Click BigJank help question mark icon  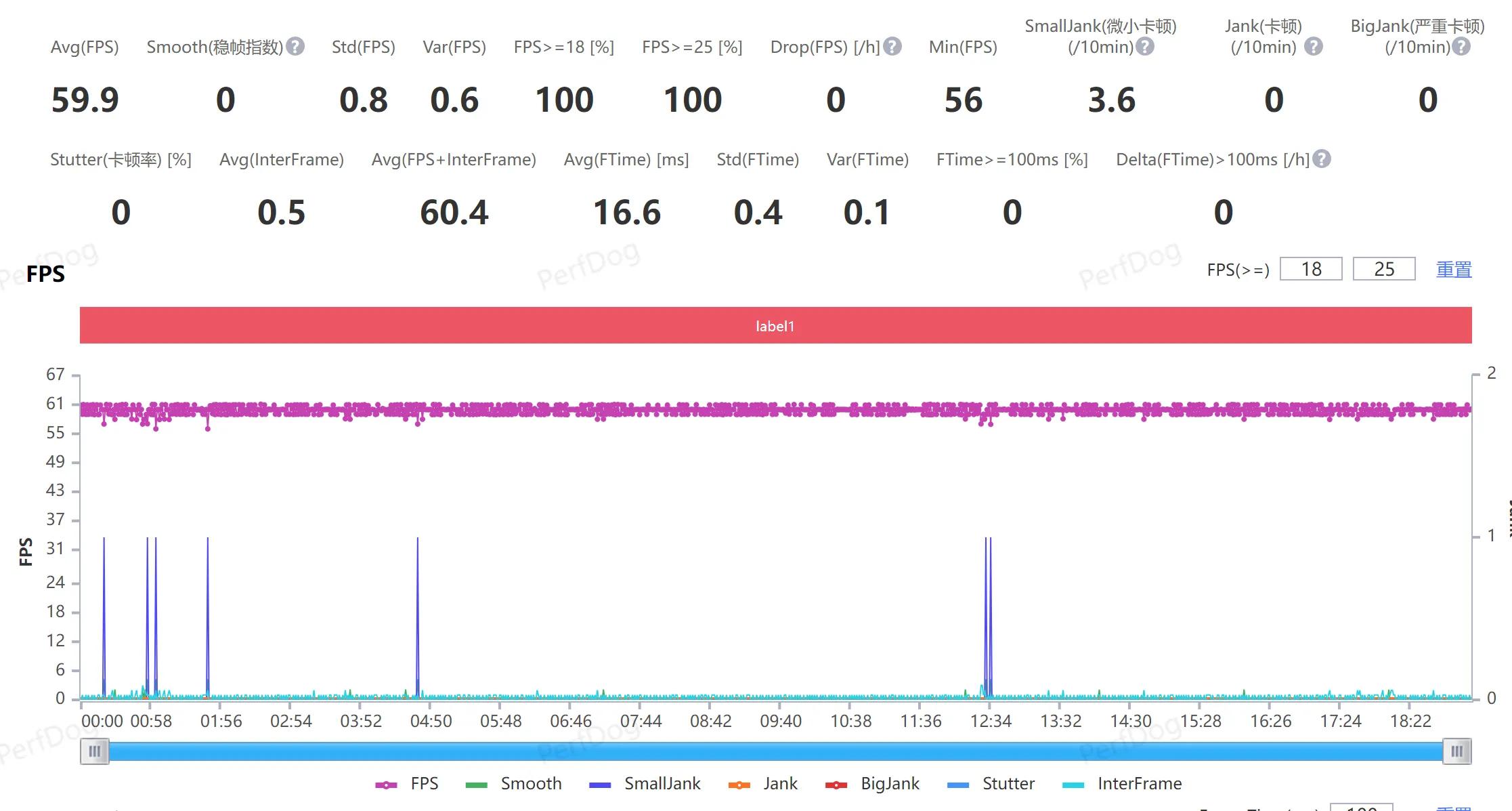coord(1461,47)
